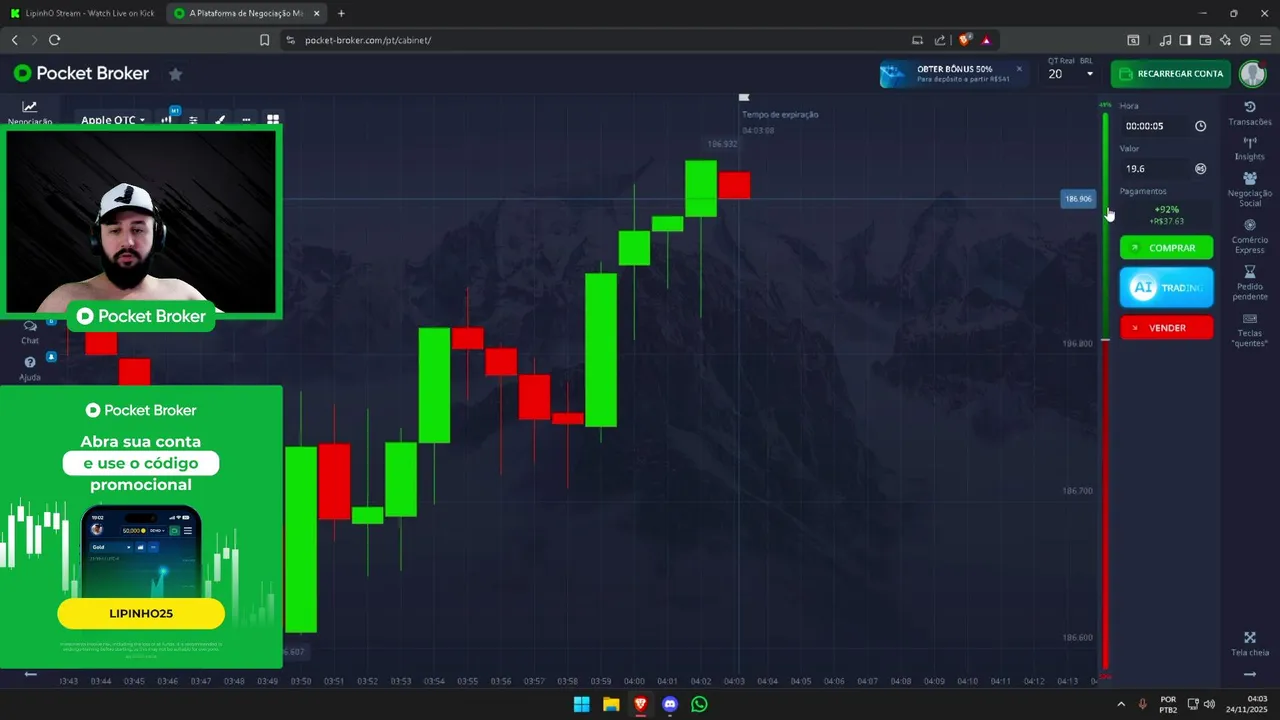Screen dimensions: 1280x720
Task: Open Negociação Social icon
Action: click(1250, 178)
